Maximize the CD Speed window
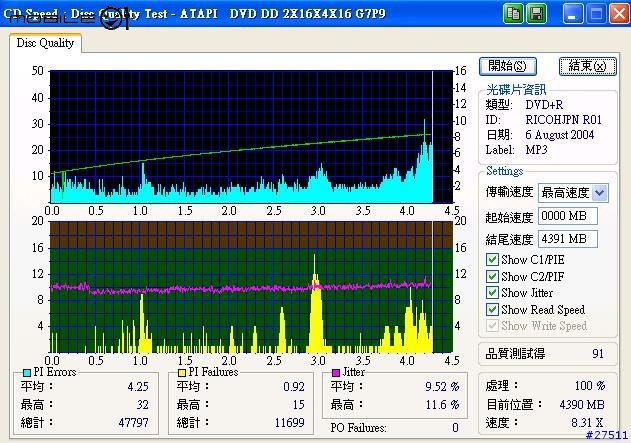This screenshot has width=631, height=443. pyautogui.click(x=596, y=14)
